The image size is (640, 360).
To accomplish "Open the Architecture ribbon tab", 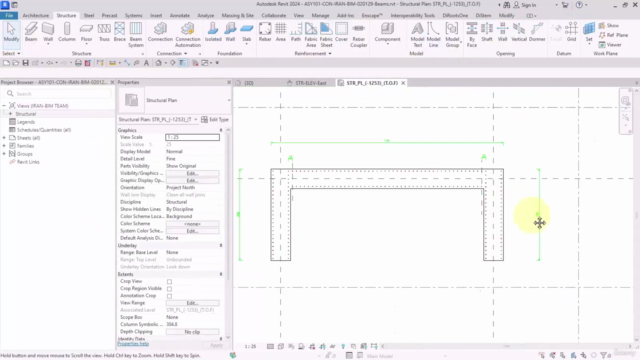I will (x=36, y=16).
